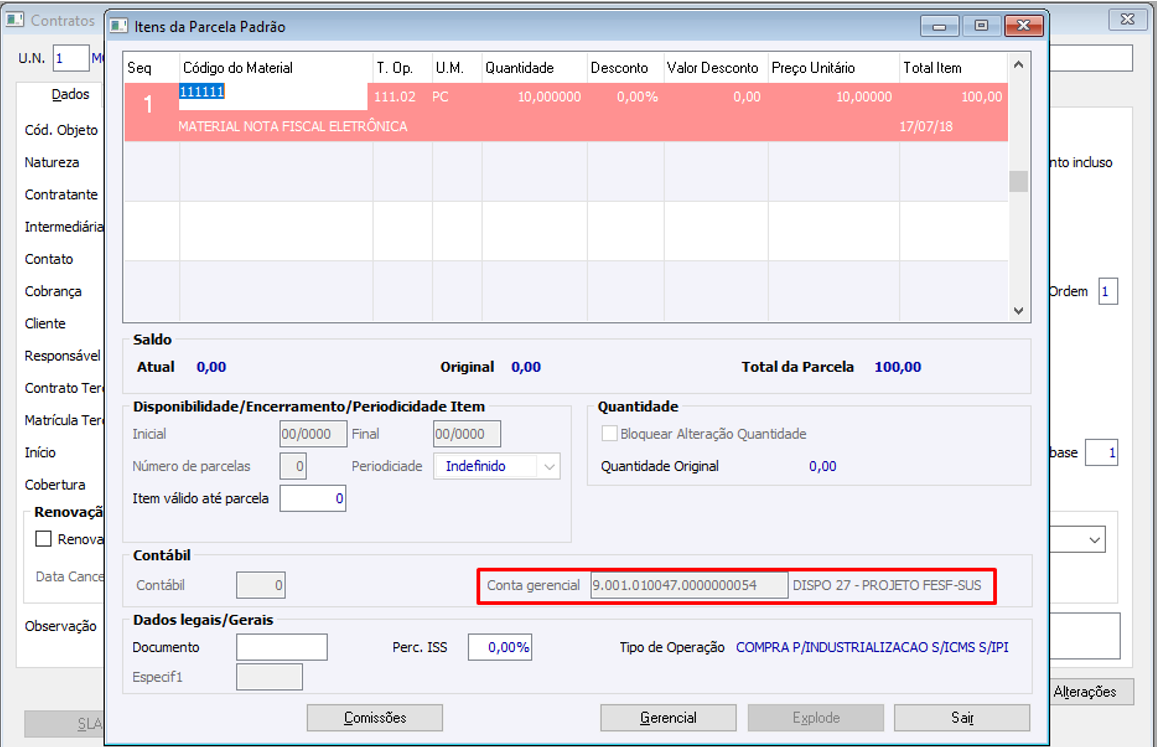Click the Saldo Atual value 0,00
This screenshot has width=1157, height=747.
tap(211, 367)
